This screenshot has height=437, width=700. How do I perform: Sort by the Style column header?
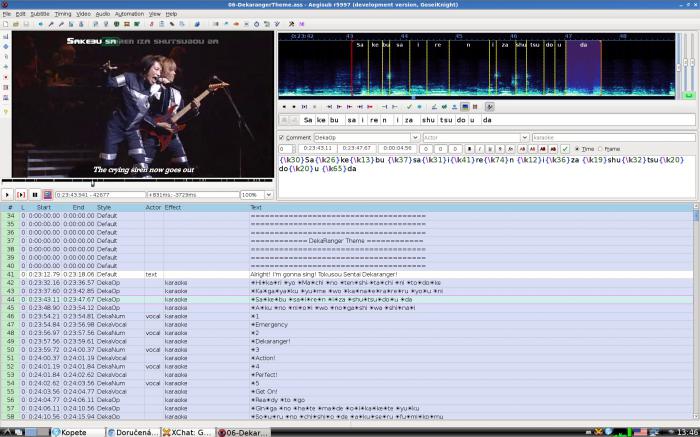104,207
